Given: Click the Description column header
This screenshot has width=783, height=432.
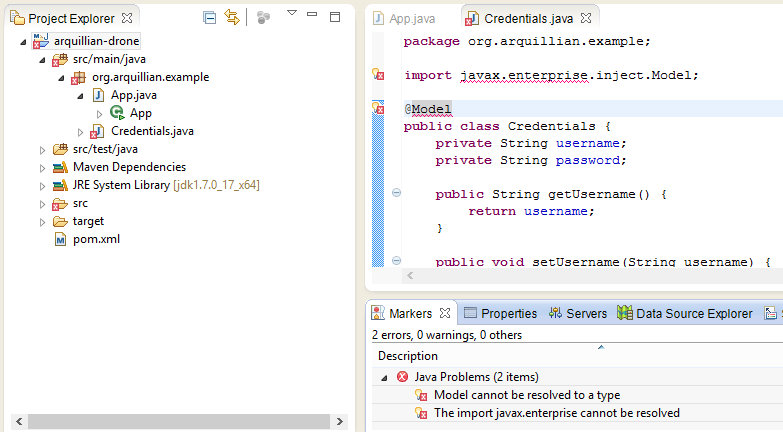Looking at the screenshot, I should pos(408,356).
